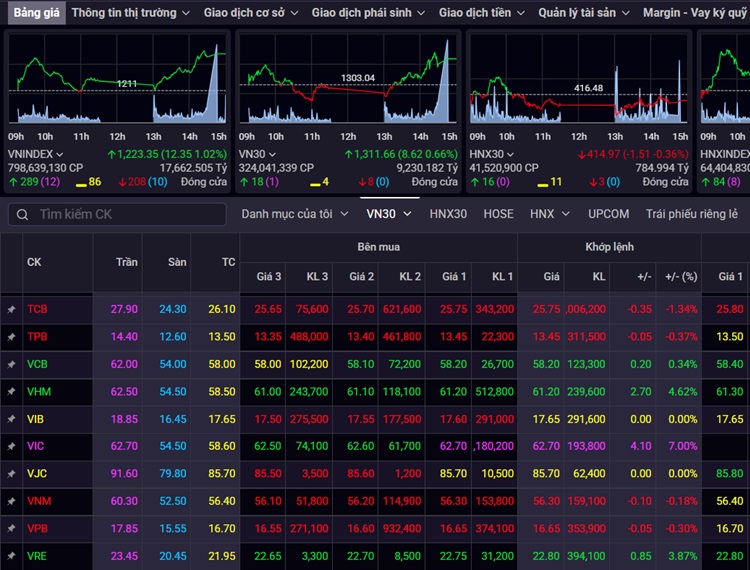Open the Bảng giá tab

[x=36, y=12]
